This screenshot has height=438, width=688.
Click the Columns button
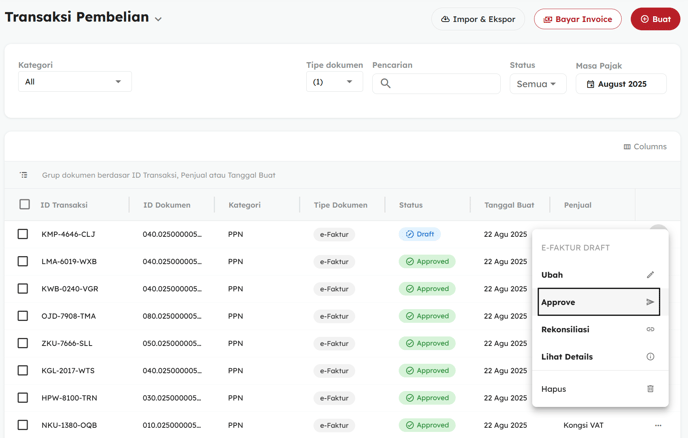coord(645,147)
